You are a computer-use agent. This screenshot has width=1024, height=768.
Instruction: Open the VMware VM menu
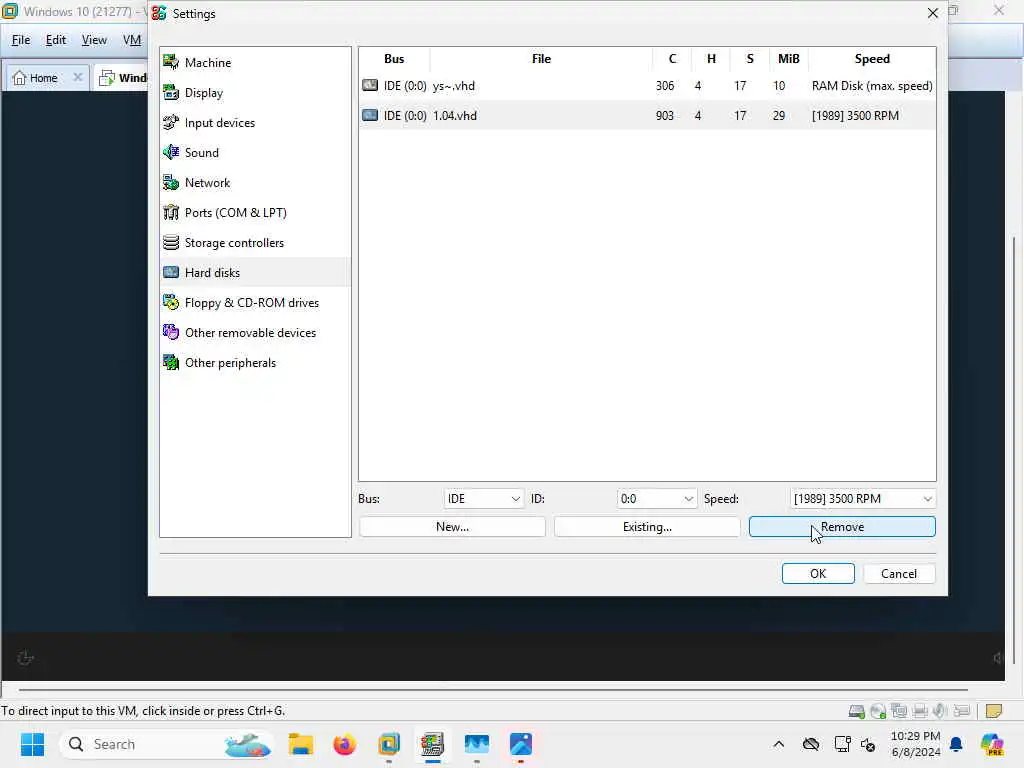132,40
